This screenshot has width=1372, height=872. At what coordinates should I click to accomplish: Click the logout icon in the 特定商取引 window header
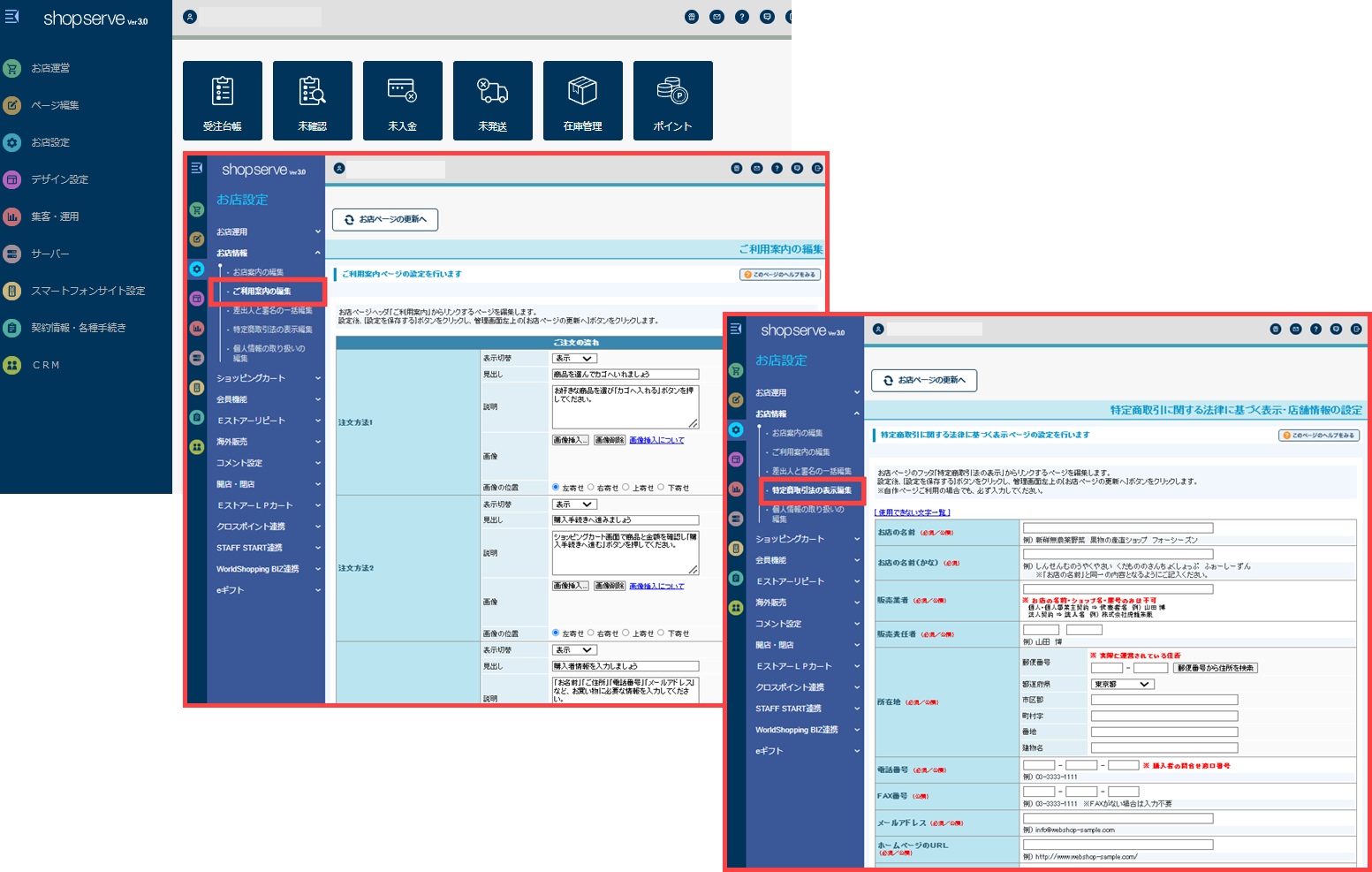(x=1356, y=329)
